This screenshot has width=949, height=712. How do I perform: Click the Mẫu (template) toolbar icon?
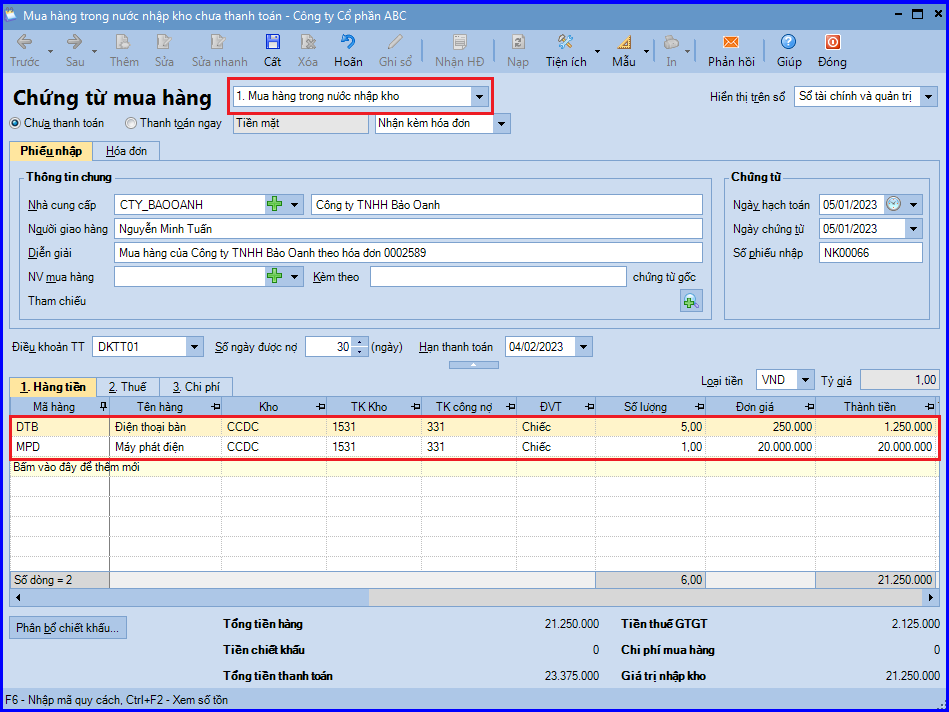coord(623,42)
